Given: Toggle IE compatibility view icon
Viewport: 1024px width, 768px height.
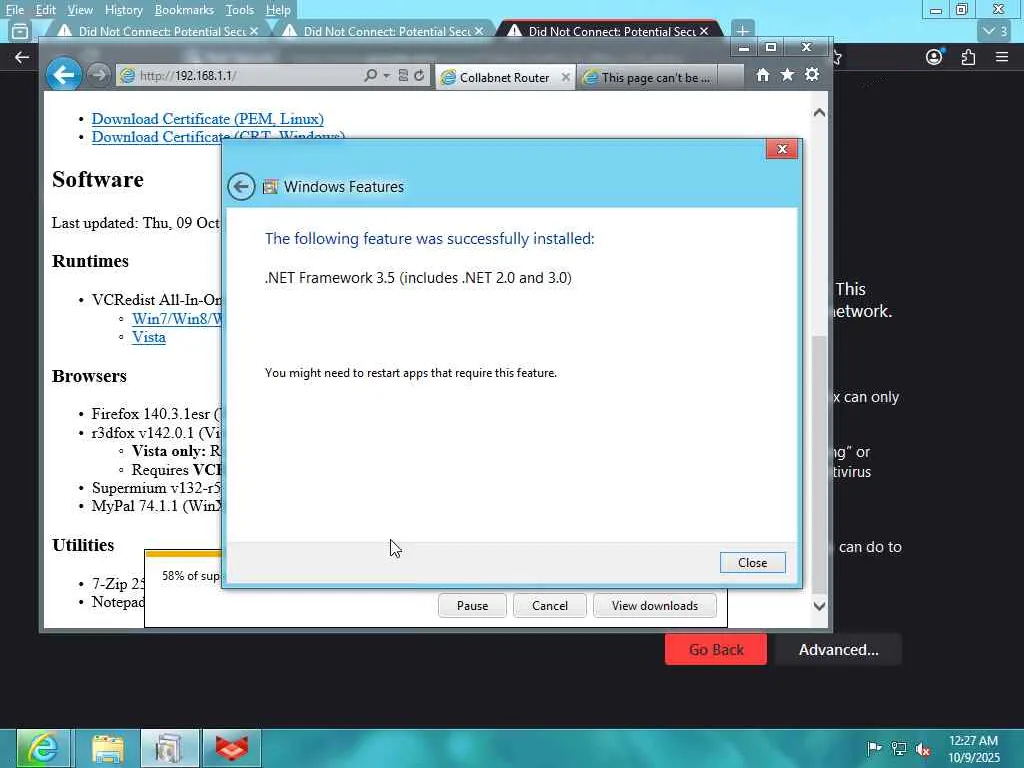Looking at the screenshot, I should [x=403, y=76].
